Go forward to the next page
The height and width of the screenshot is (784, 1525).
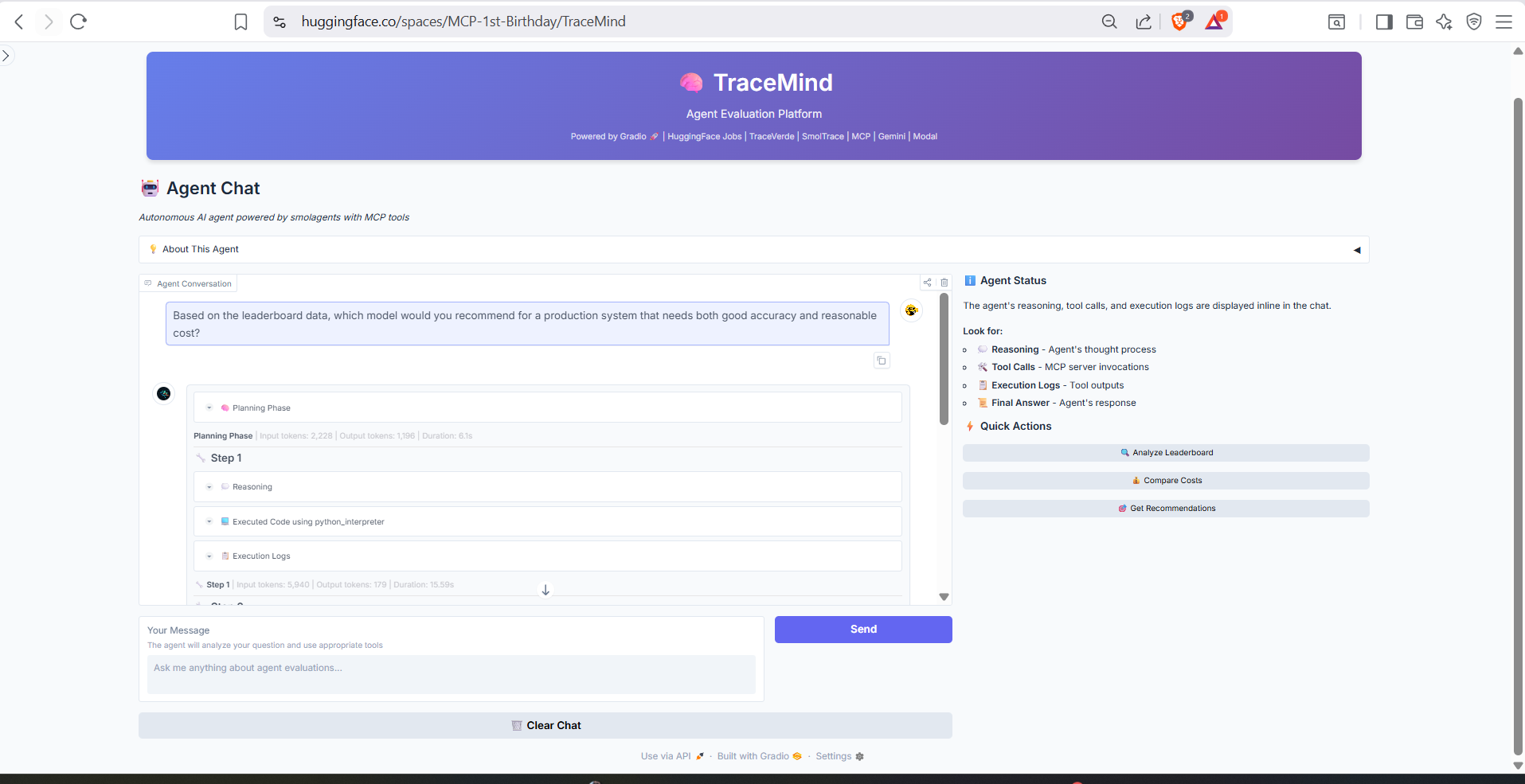pos(49,21)
